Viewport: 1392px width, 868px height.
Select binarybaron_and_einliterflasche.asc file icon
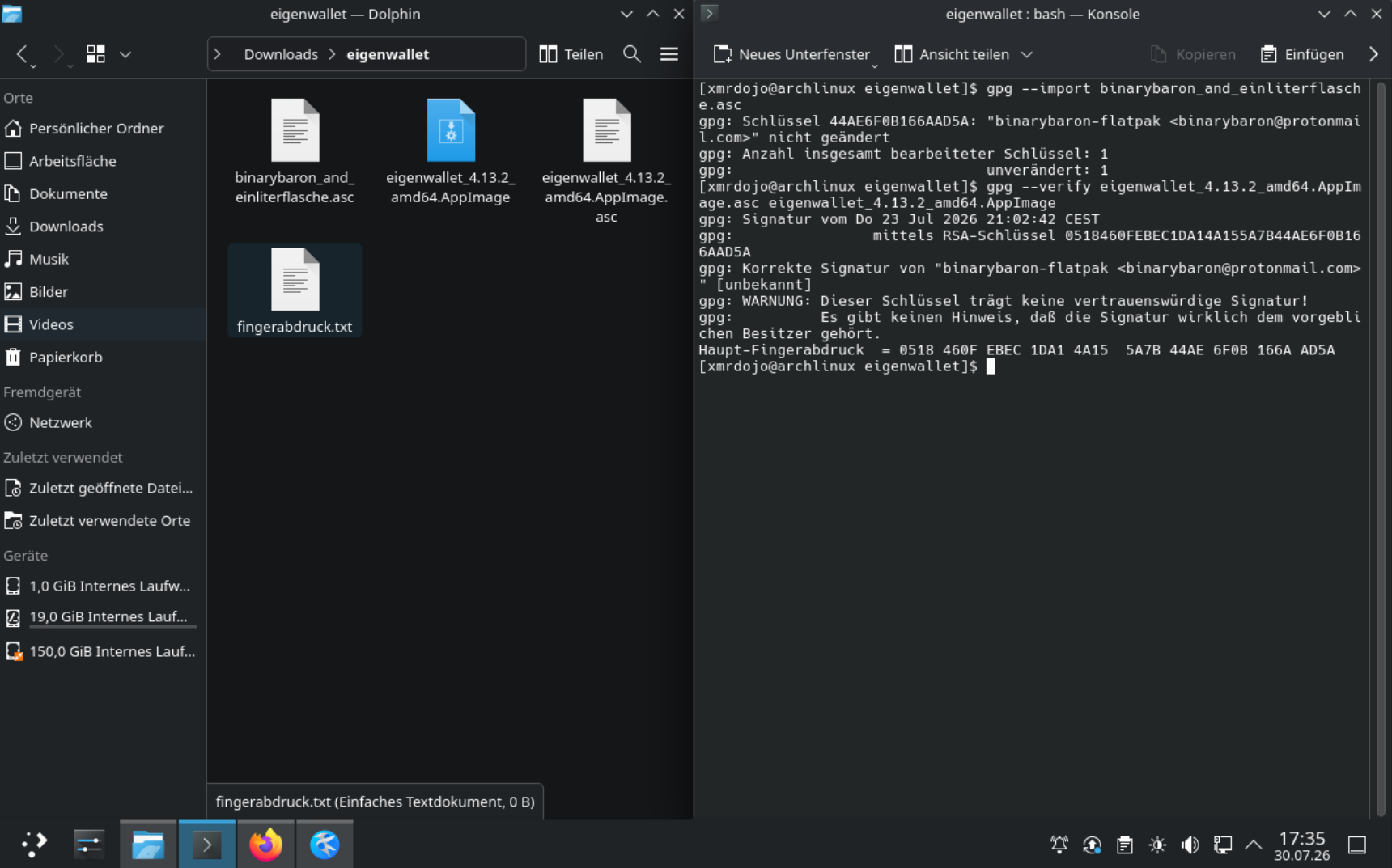(295, 130)
